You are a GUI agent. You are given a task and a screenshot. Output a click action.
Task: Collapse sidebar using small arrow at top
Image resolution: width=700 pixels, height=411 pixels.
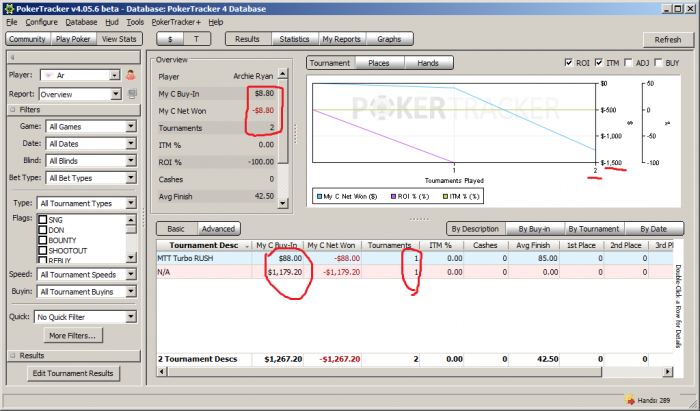point(12,57)
